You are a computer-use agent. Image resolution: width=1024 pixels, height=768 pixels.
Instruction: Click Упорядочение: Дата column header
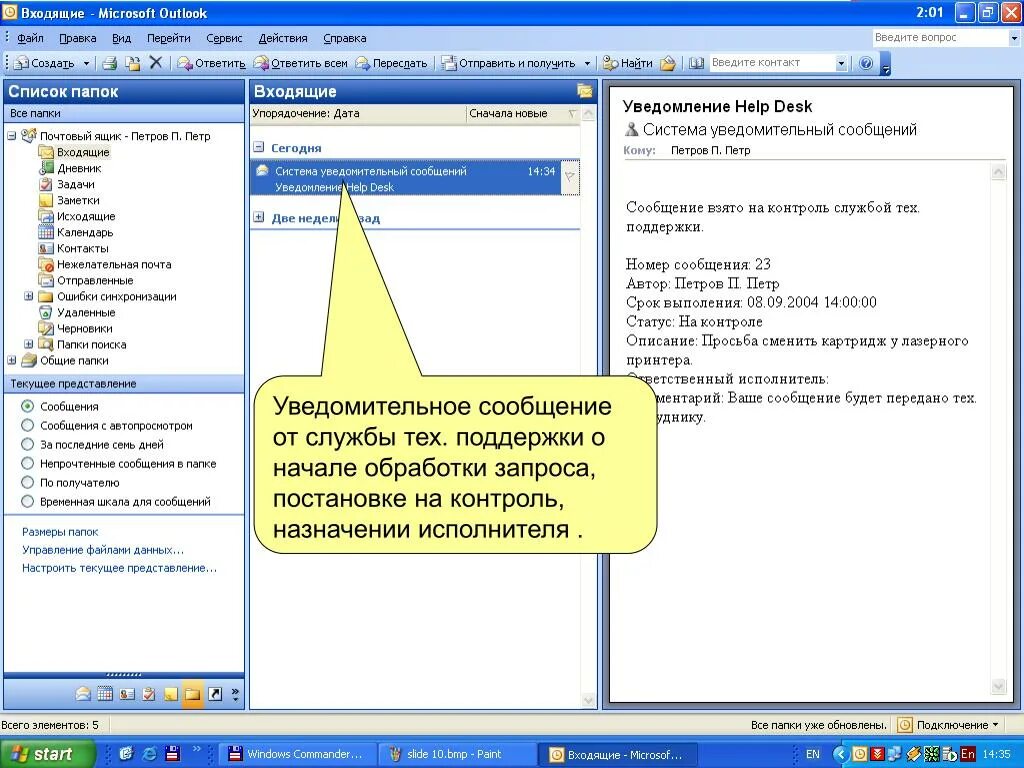tap(359, 113)
